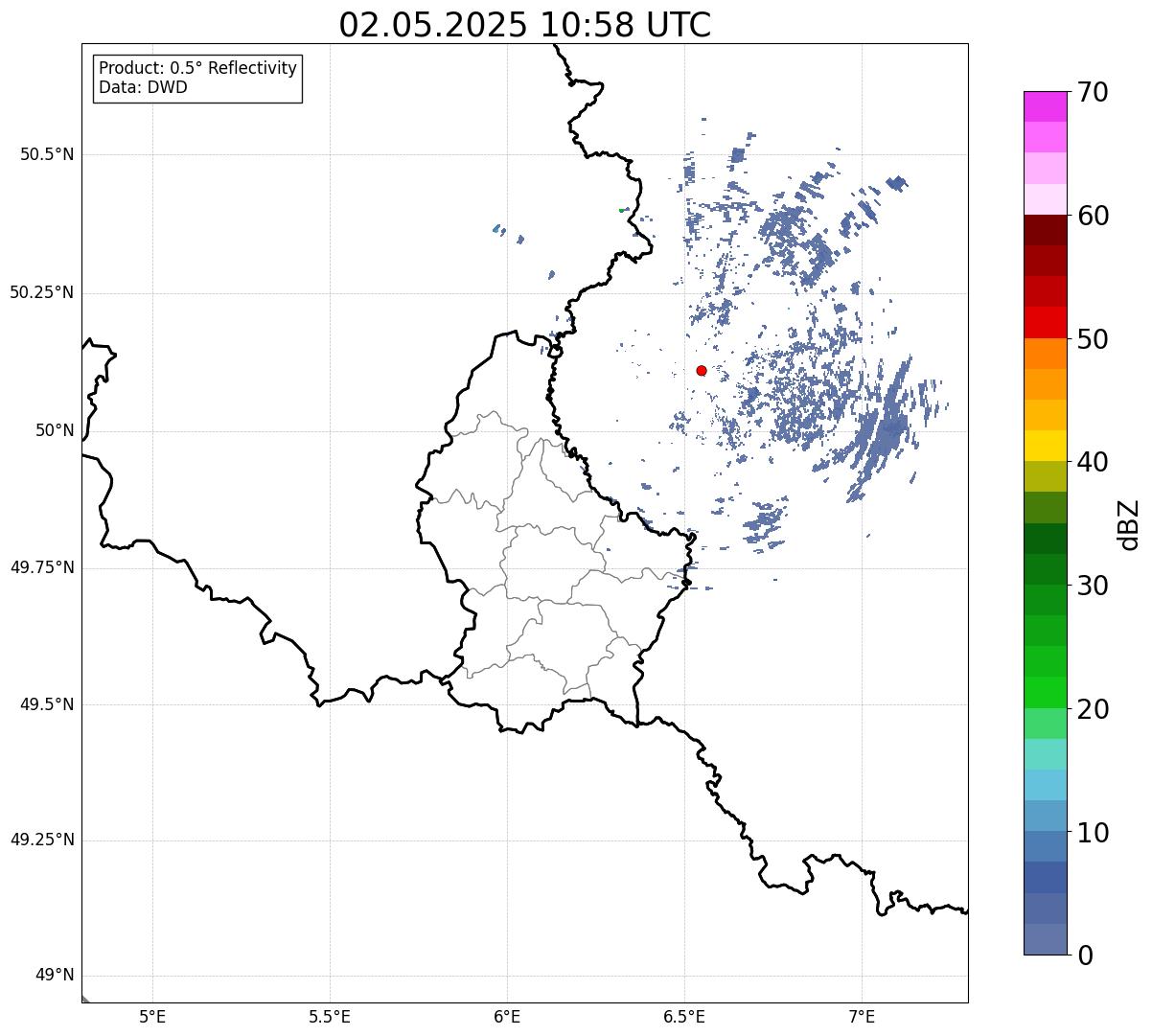Click the 60 colorbar tick label

point(1094,216)
